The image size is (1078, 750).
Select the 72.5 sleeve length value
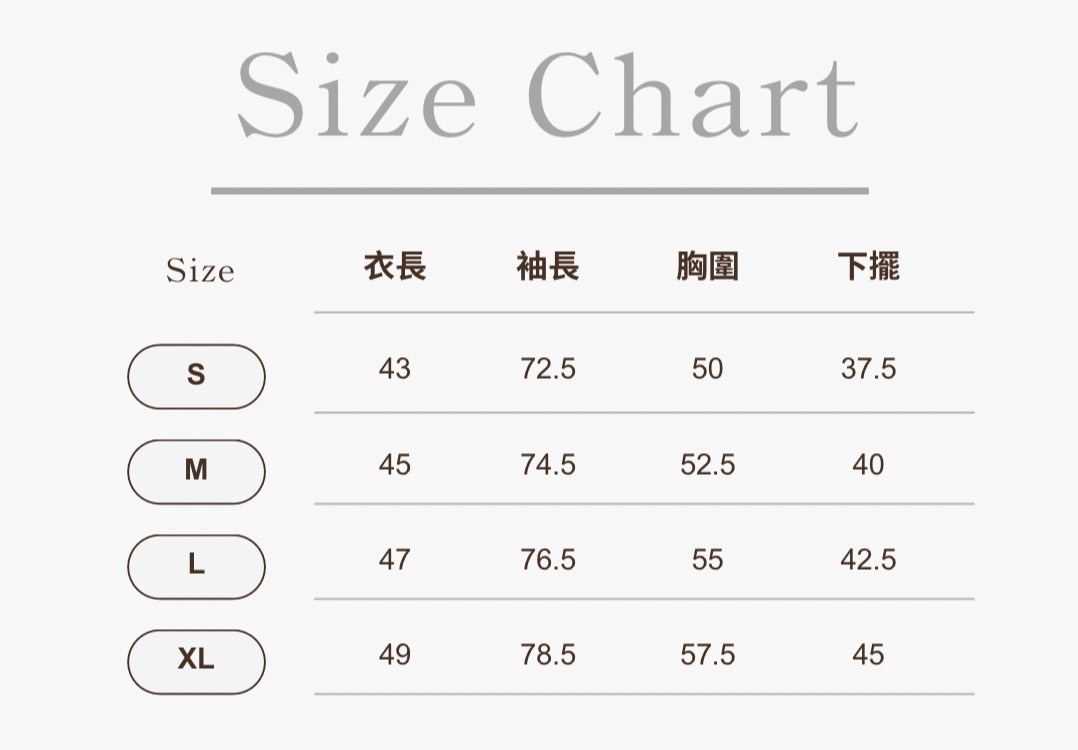coord(548,369)
